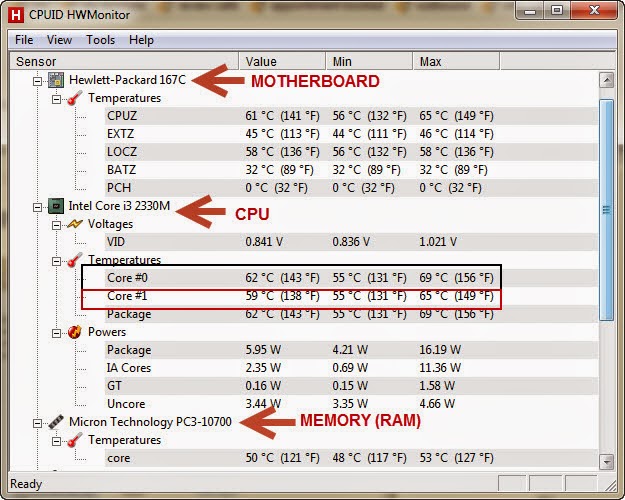Click the Sensor column header
The width and height of the screenshot is (625, 500).
point(124,61)
